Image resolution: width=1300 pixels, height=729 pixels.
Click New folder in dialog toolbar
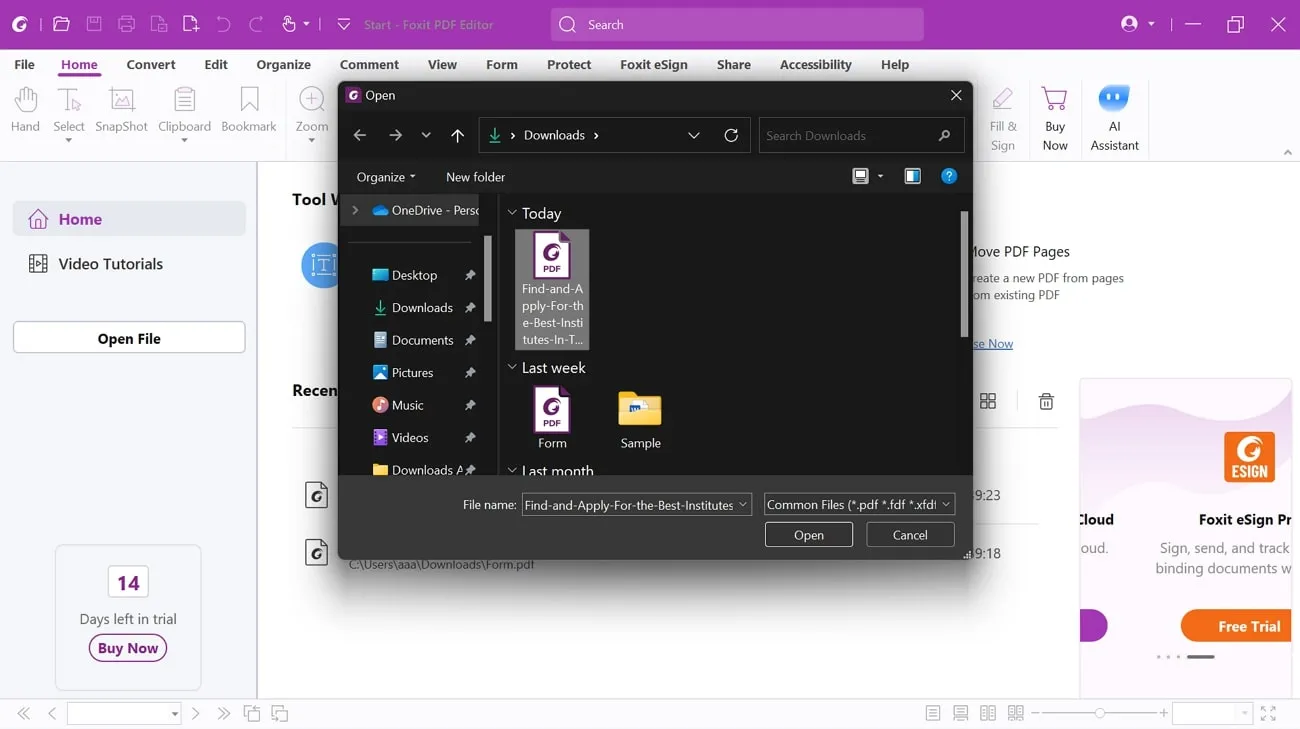click(475, 177)
